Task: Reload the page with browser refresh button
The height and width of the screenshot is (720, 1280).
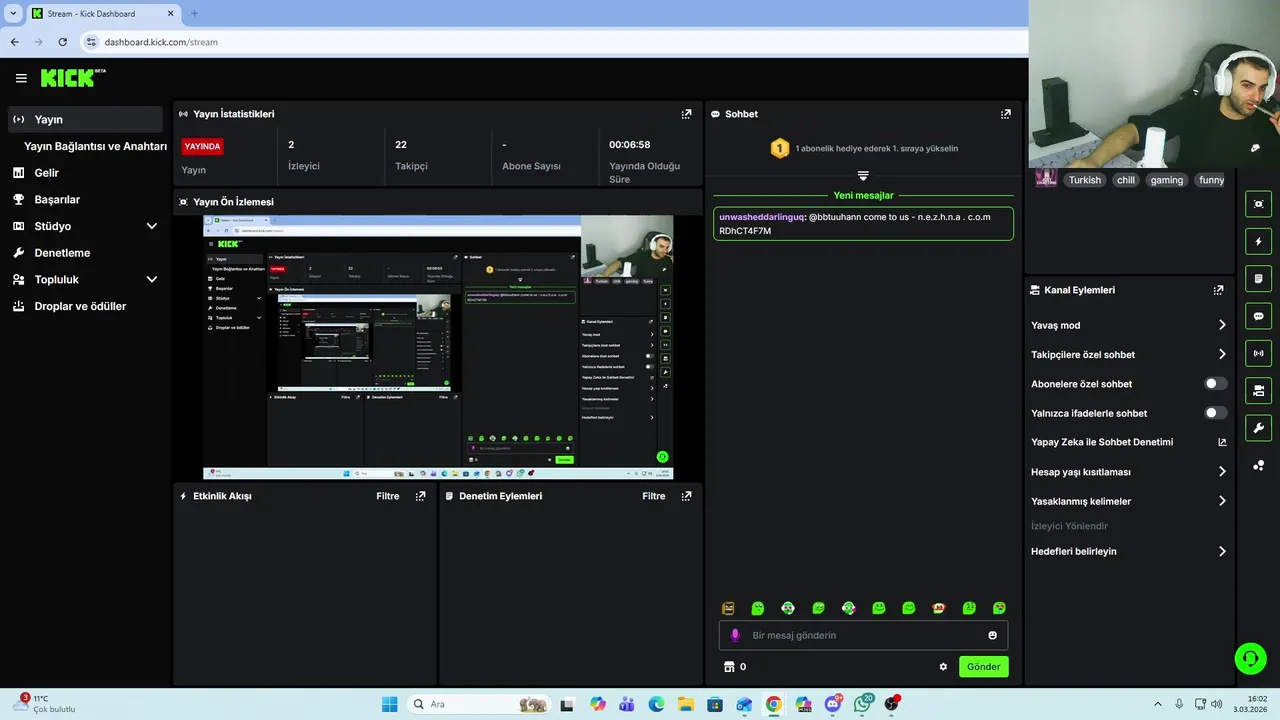Action: tap(62, 42)
